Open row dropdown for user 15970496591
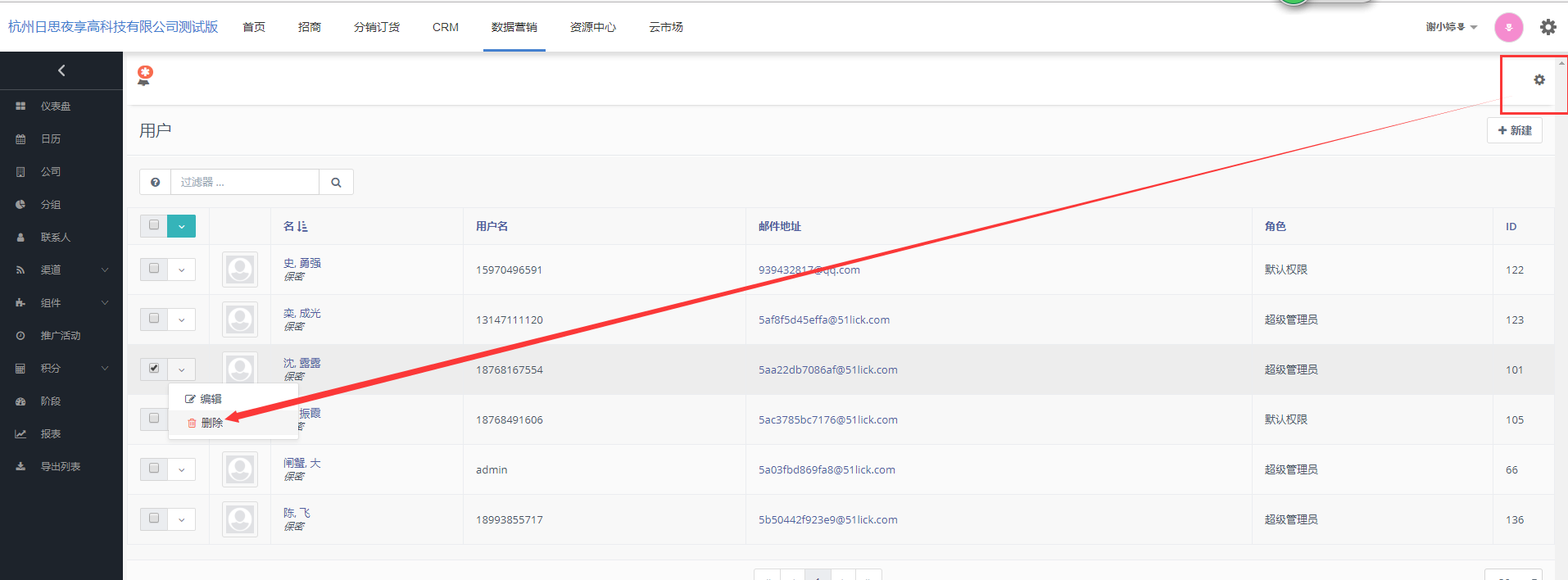Viewport: 1568px width, 580px height. pos(181,270)
